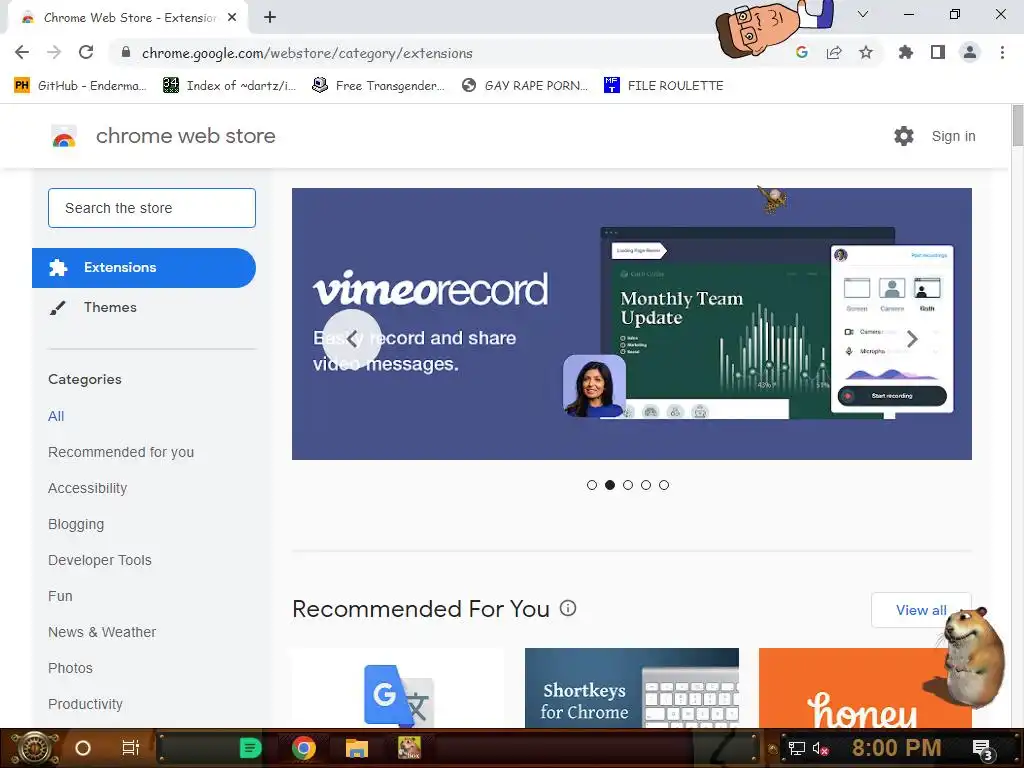Click View all recommended extensions
This screenshot has width=1024, height=768.
click(x=921, y=610)
